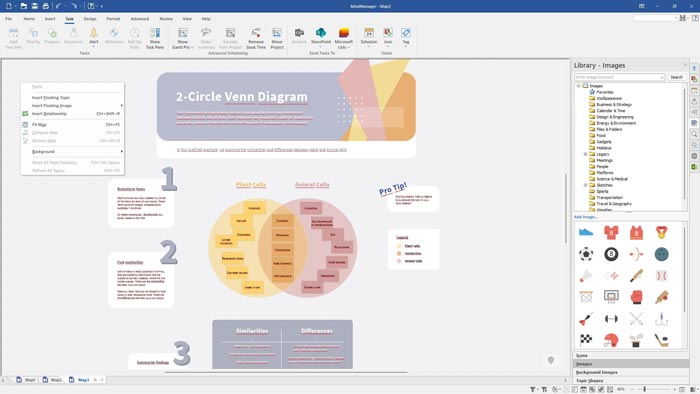Click in image keyword search field
The height and width of the screenshot is (394, 700).
(617, 77)
